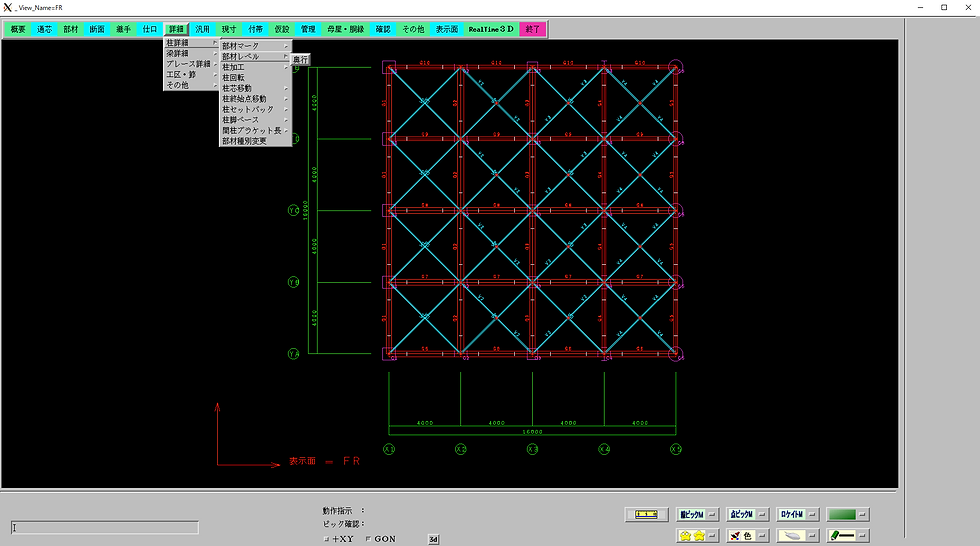The height and width of the screenshot is (546, 980).
Task: Click the command input field at bottom-left
Action: coord(105,528)
